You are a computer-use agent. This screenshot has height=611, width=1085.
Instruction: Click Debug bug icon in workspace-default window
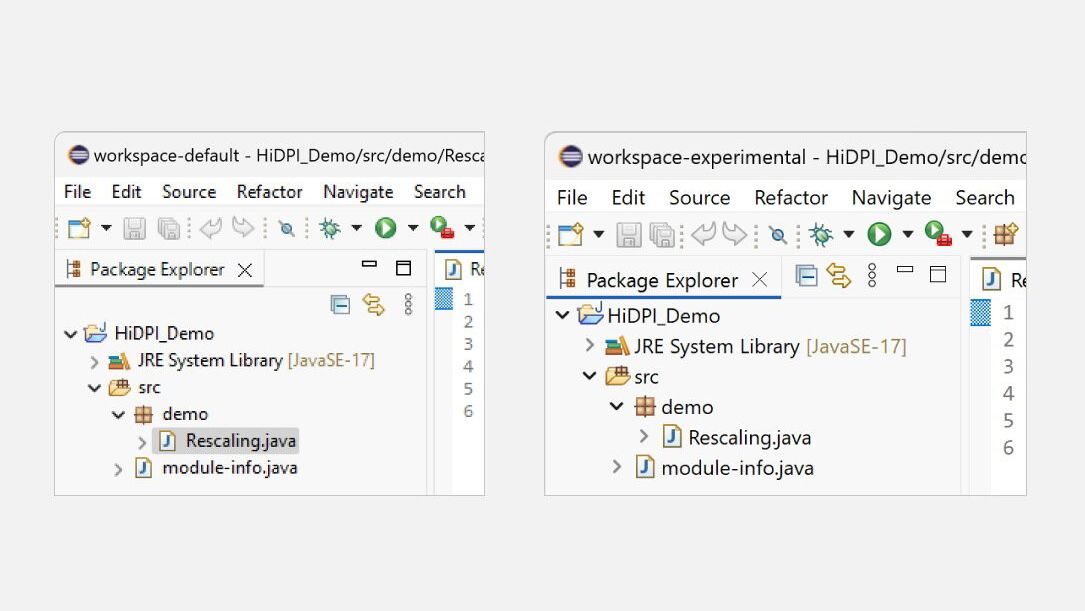(x=329, y=228)
